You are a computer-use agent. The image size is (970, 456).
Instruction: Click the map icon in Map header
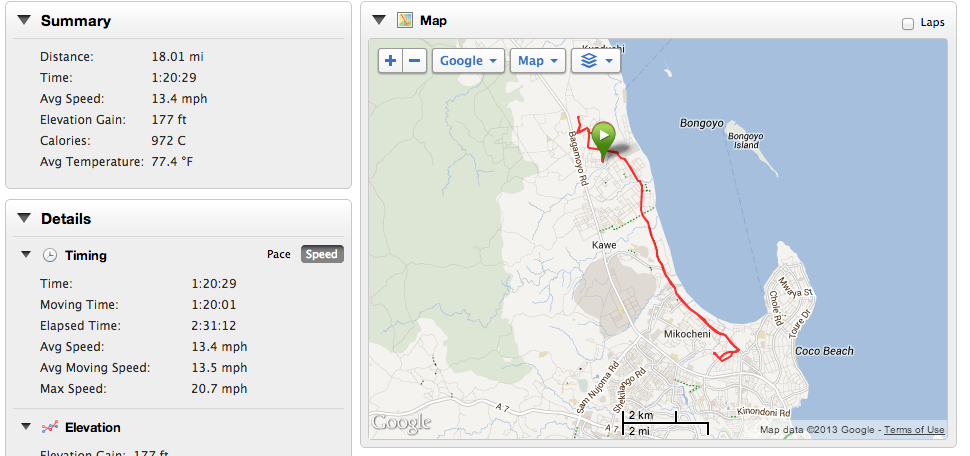404,20
